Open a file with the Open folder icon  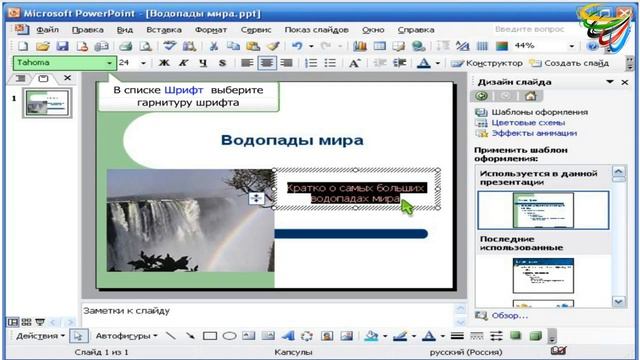pos(42,46)
